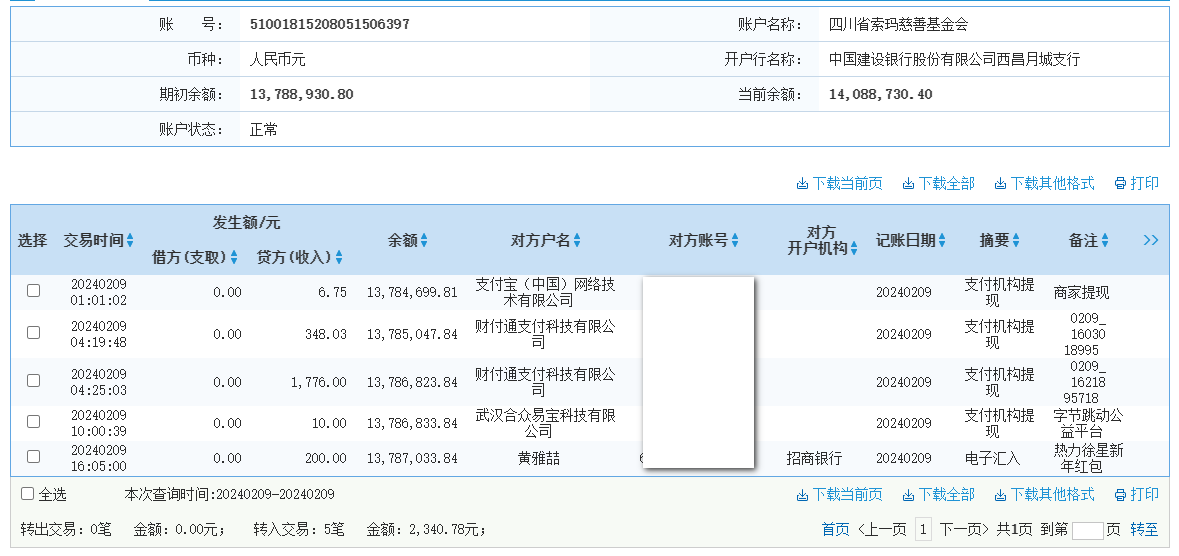Click top 下载全部 download link
This screenshot has height=556, width=1179.
(938, 184)
